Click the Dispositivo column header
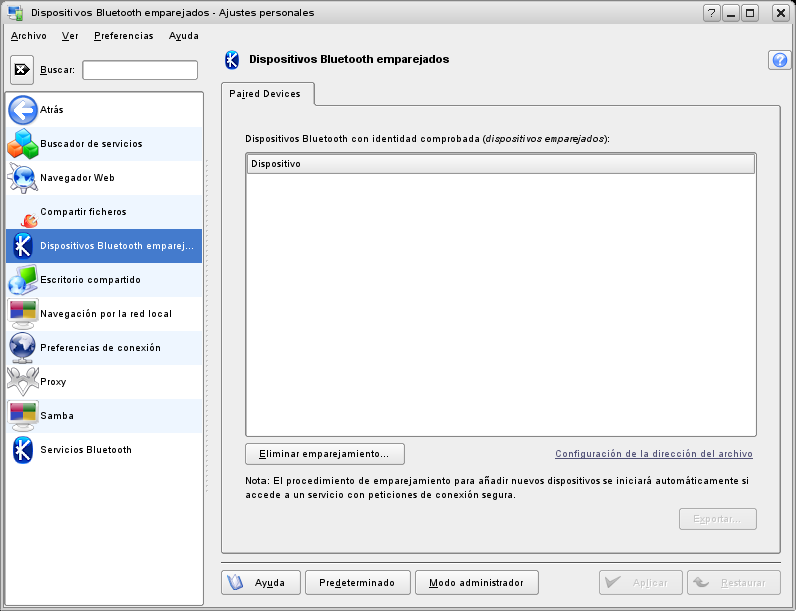 500,163
